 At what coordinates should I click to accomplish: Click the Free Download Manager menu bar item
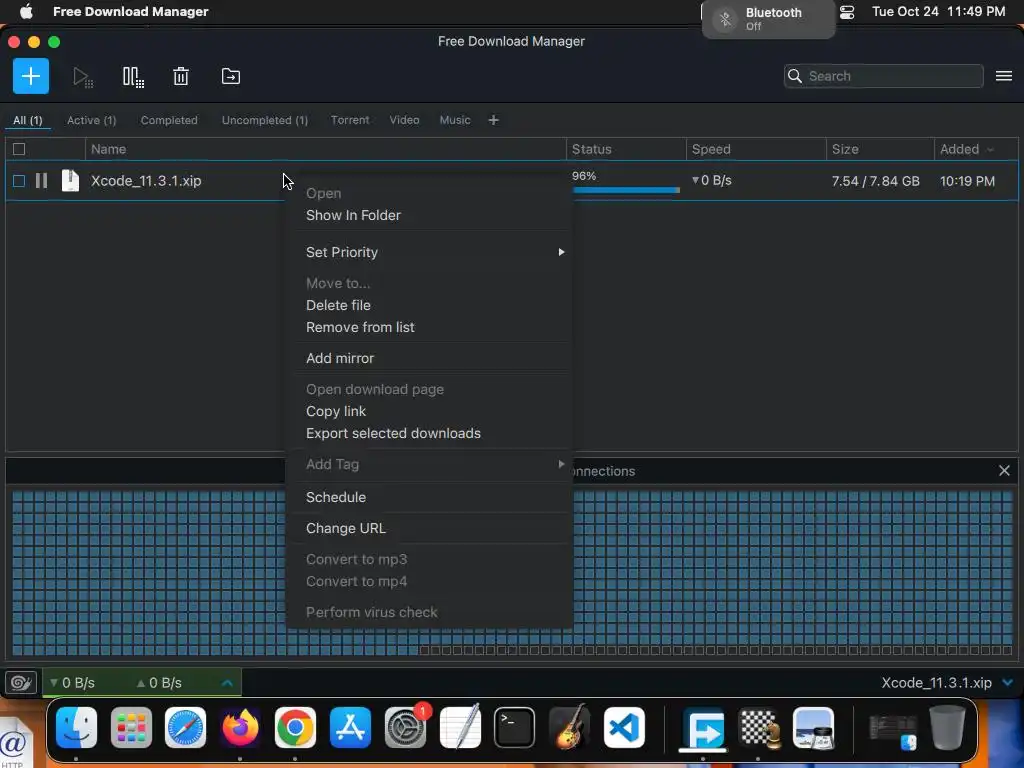(131, 12)
